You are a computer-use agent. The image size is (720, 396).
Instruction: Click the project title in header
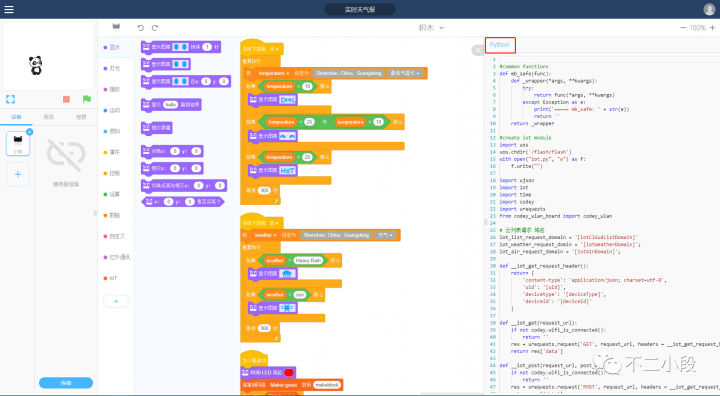pyautogui.click(x=360, y=9)
